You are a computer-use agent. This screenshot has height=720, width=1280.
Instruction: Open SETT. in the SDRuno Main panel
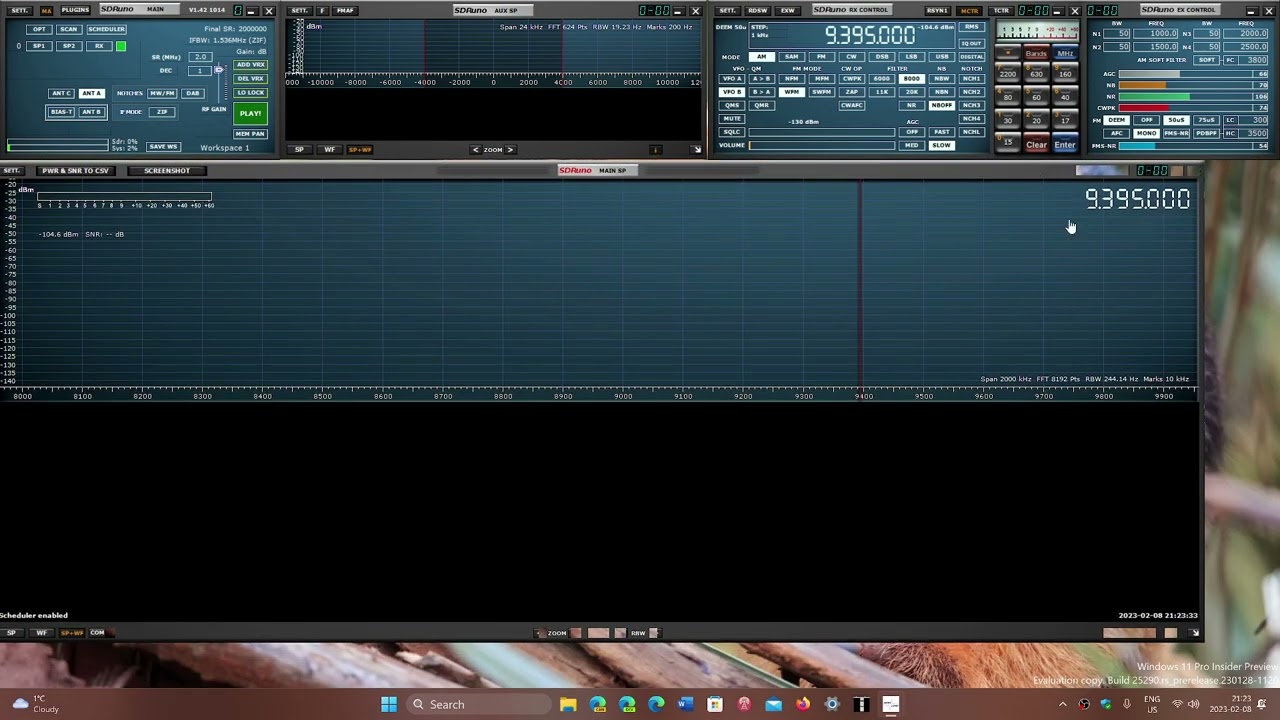point(19,10)
